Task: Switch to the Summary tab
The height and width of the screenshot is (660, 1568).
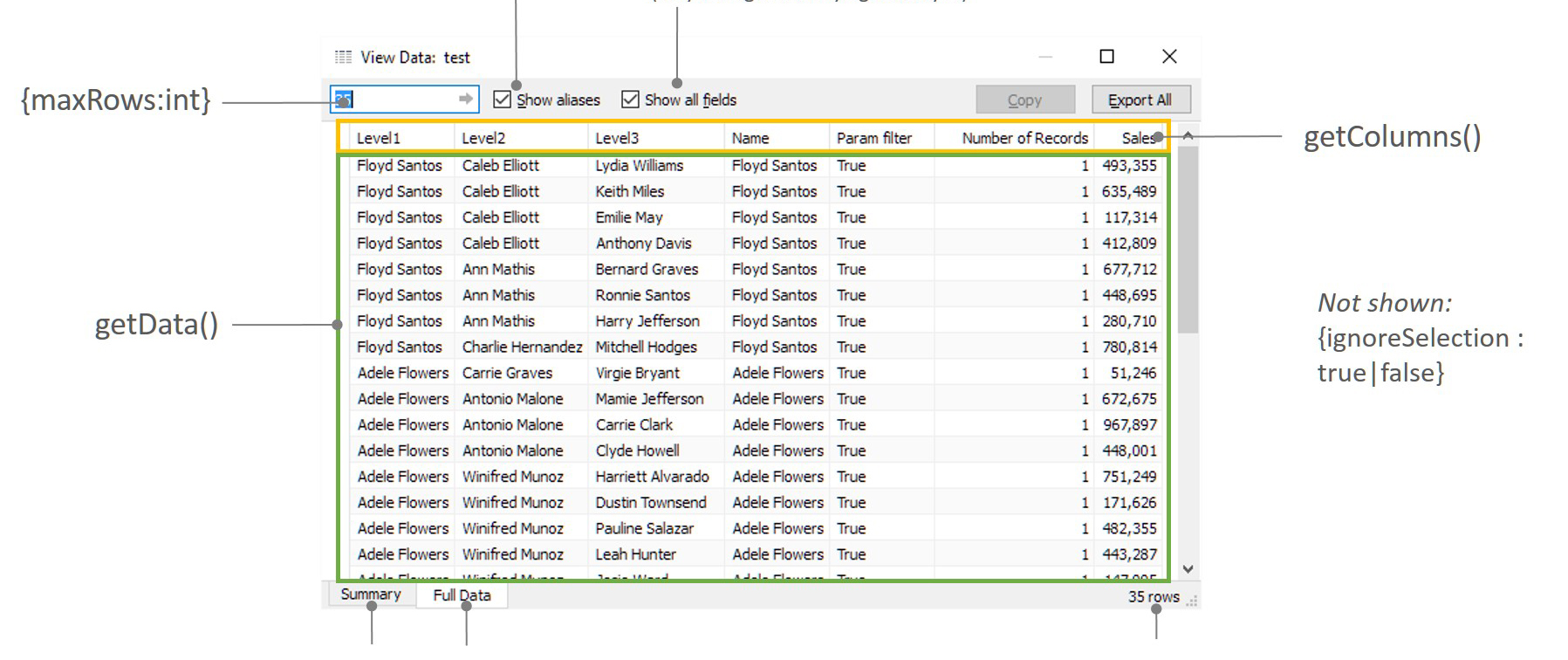Action: tap(371, 595)
